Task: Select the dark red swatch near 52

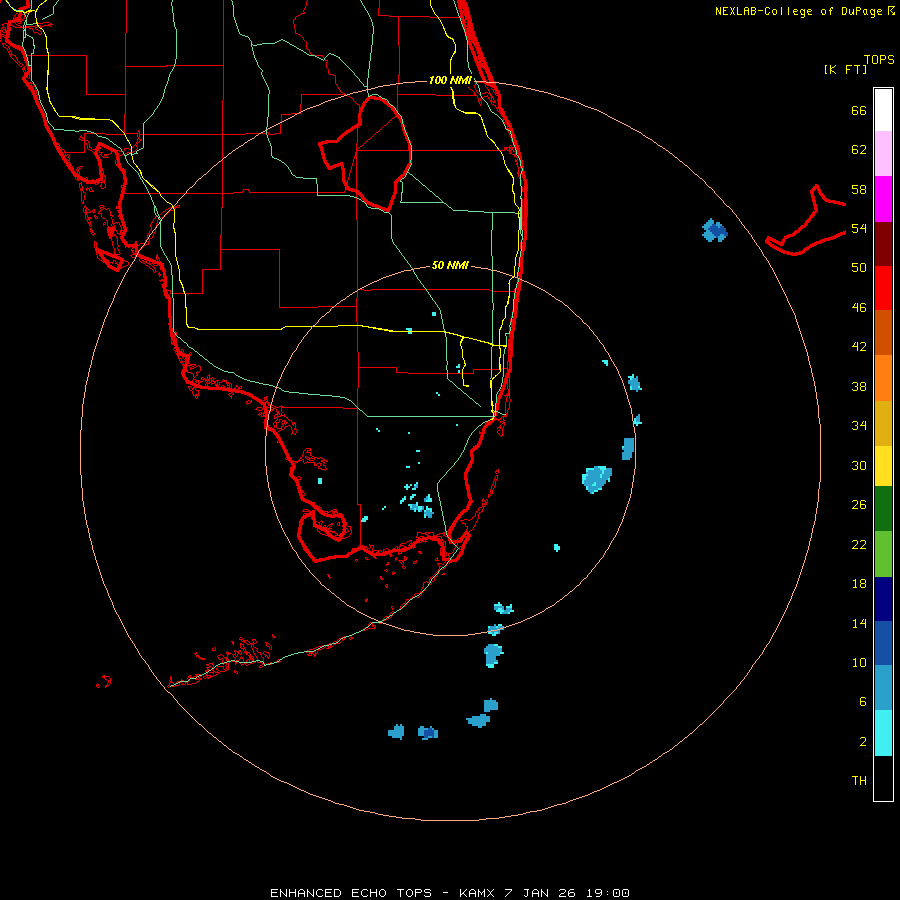Action: (883, 243)
